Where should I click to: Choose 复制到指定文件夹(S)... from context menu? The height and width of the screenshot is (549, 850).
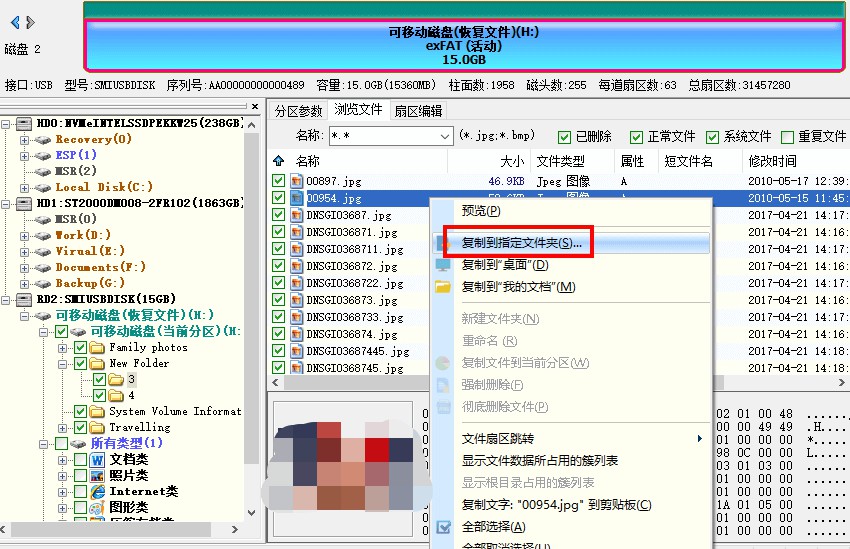coord(521,243)
